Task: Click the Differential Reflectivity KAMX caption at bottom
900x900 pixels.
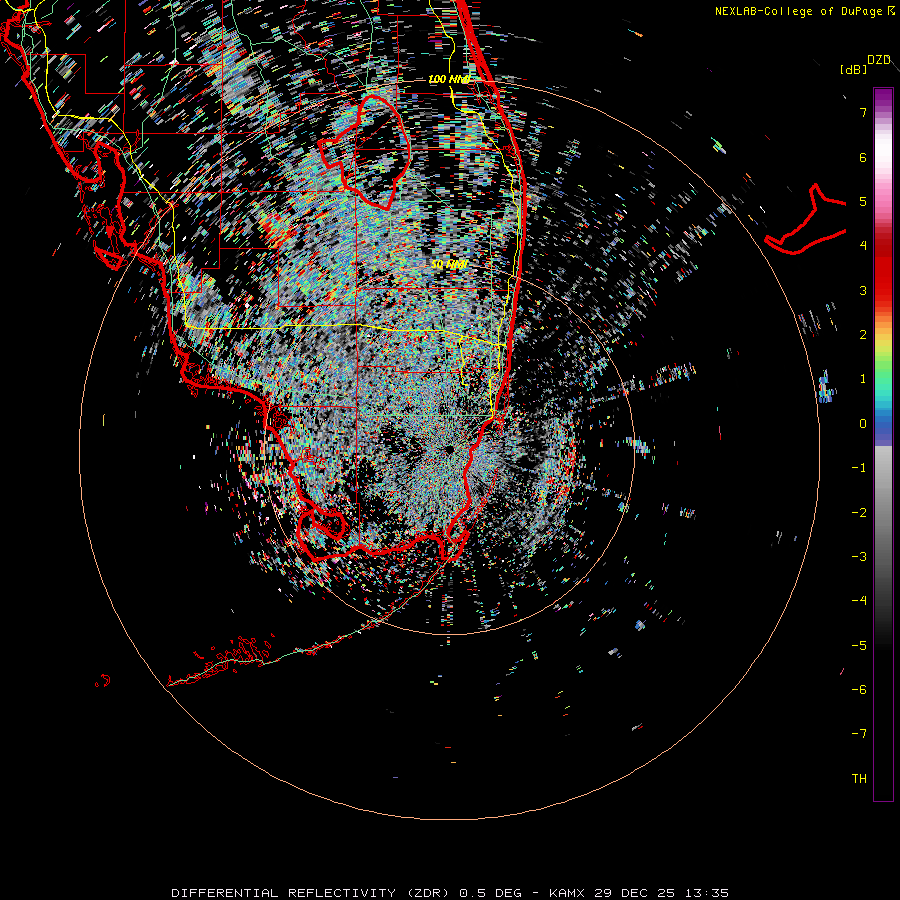Action: [x=450, y=893]
